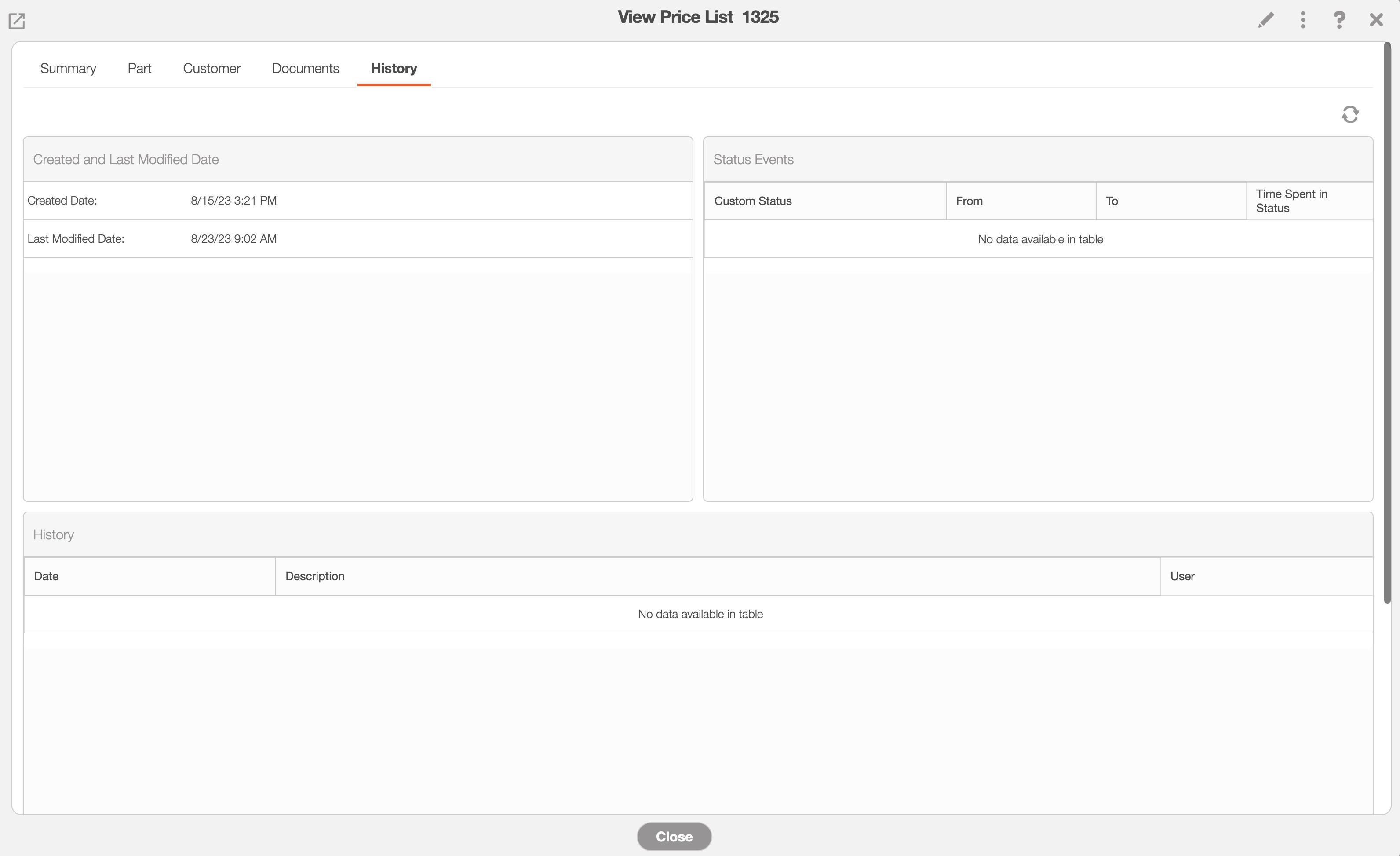Open the Part tab
1400x856 pixels.
(x=139, y=68)
